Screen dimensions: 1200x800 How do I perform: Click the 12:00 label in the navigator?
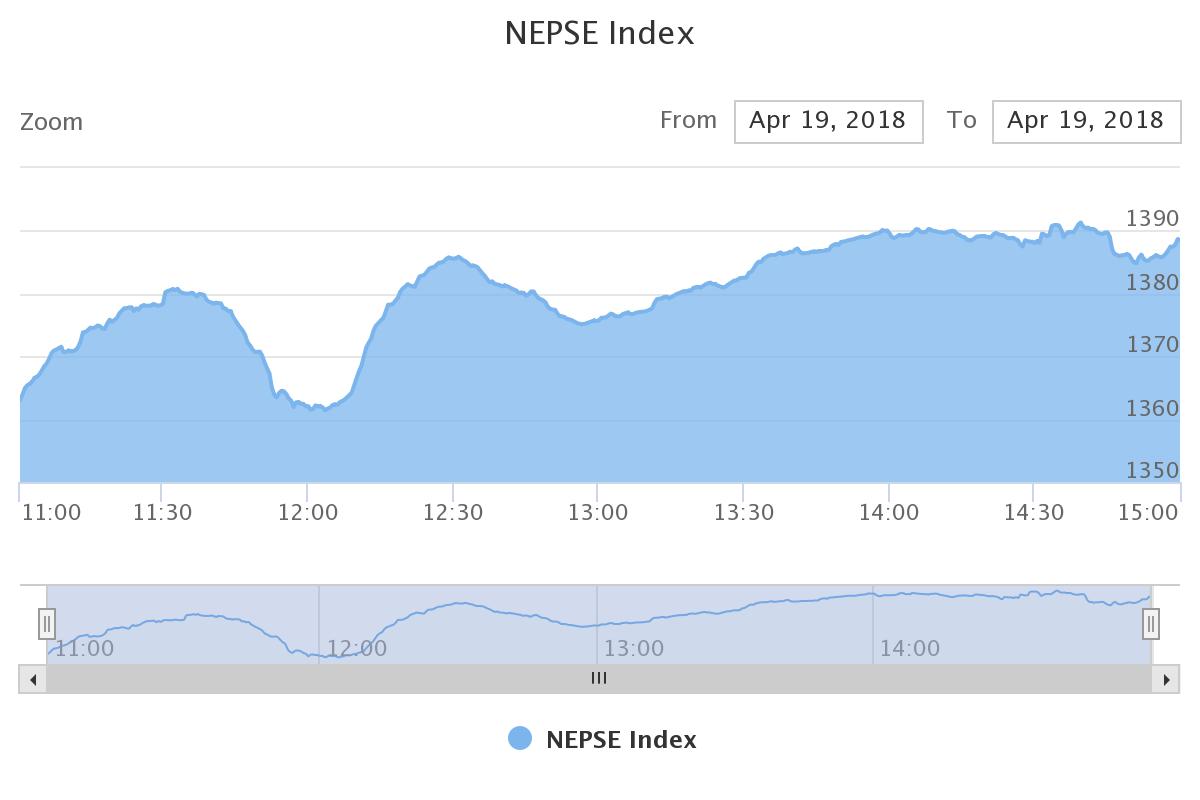(357, 648)
